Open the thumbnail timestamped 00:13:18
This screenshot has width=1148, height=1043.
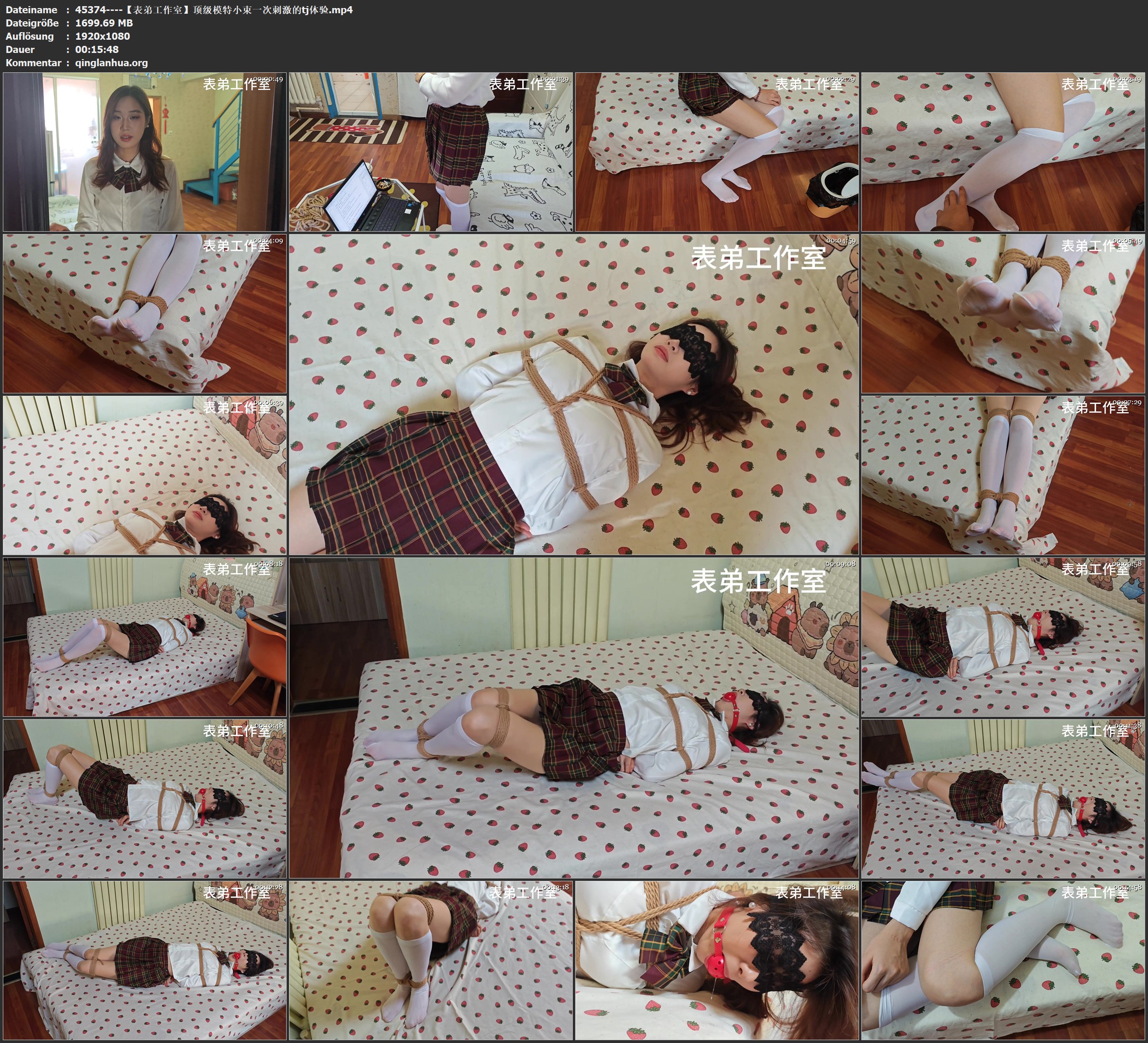click(x=430, y=960)
